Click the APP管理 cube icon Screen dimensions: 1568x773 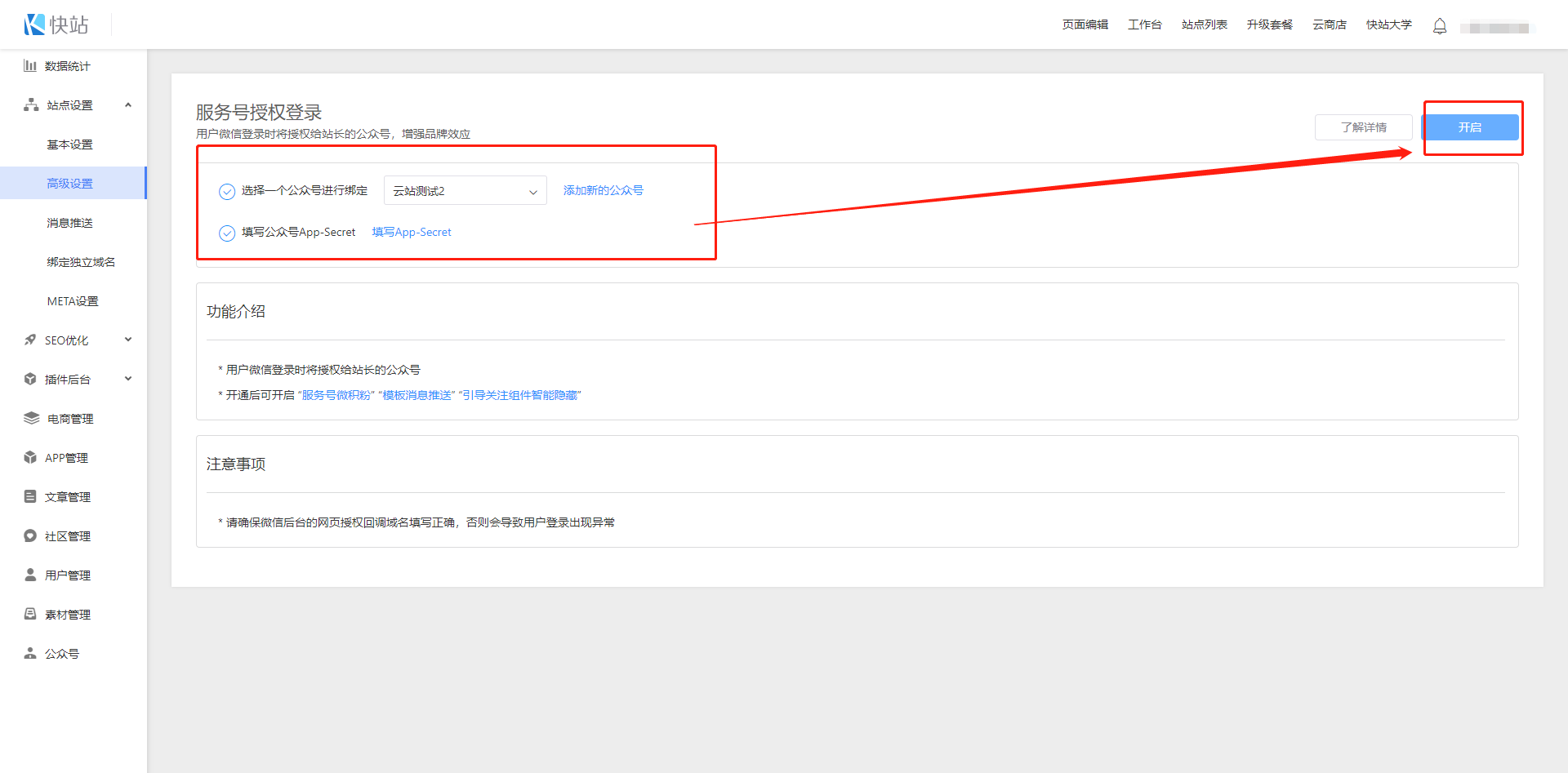click(x=30, y=457)
